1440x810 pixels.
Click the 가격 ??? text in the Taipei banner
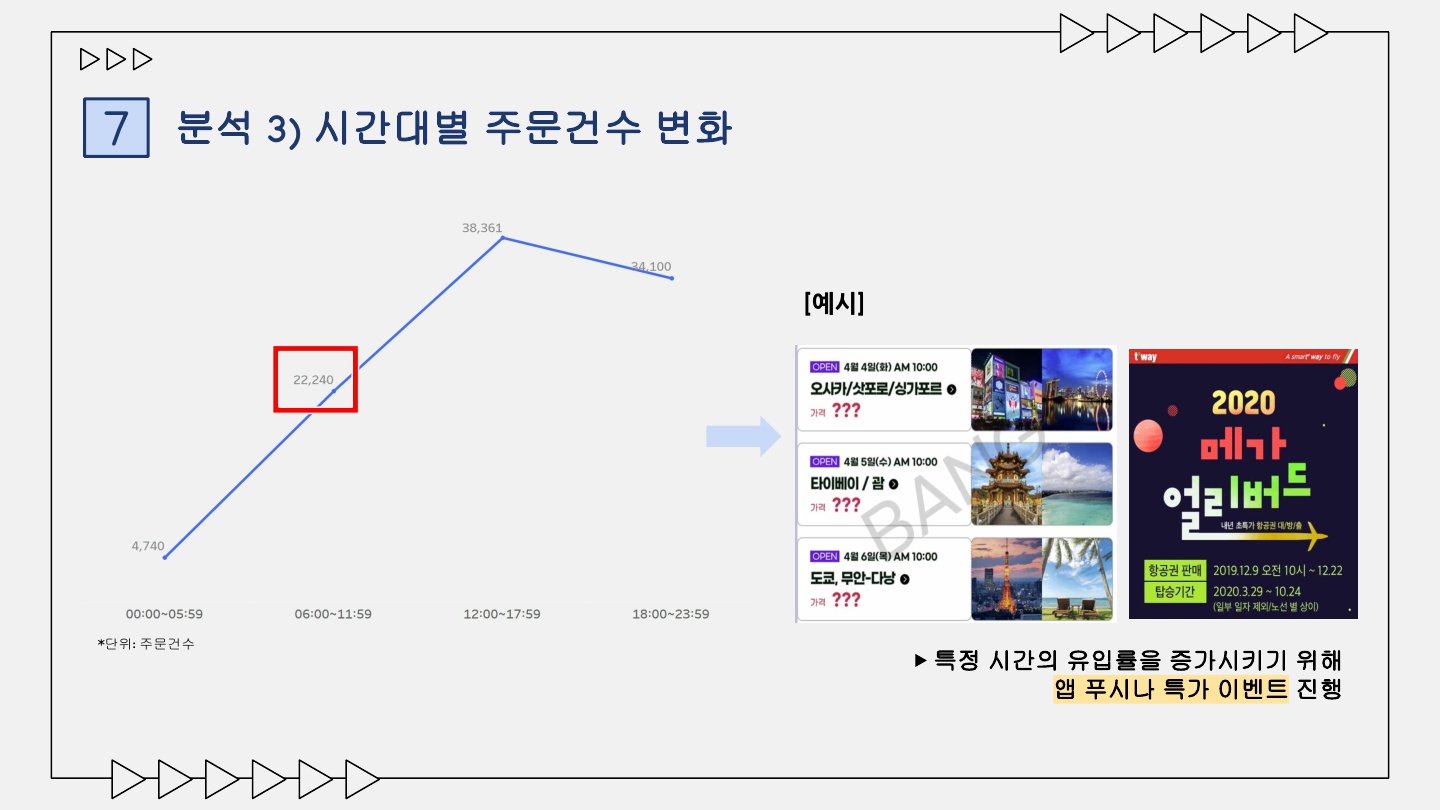[835, 506]
